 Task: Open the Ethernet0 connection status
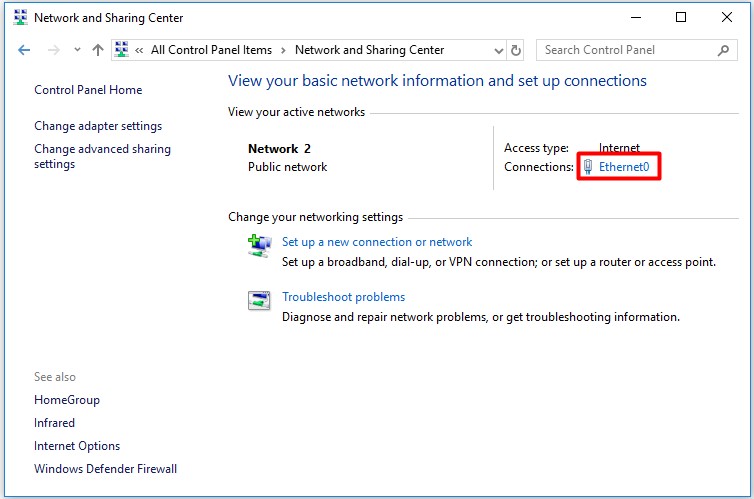click(x=624, y=167)
